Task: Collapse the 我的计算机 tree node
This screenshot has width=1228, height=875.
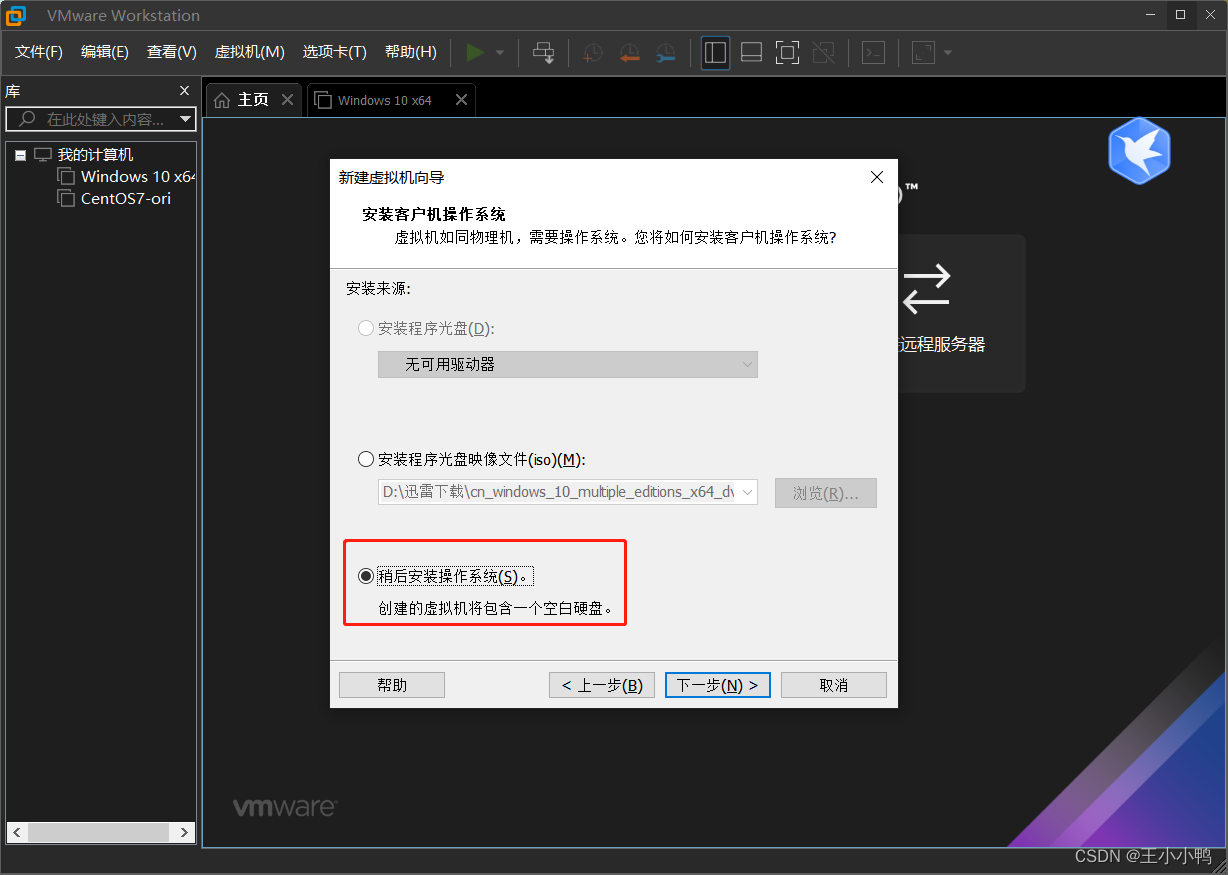Action: click(x=20, y=155)
